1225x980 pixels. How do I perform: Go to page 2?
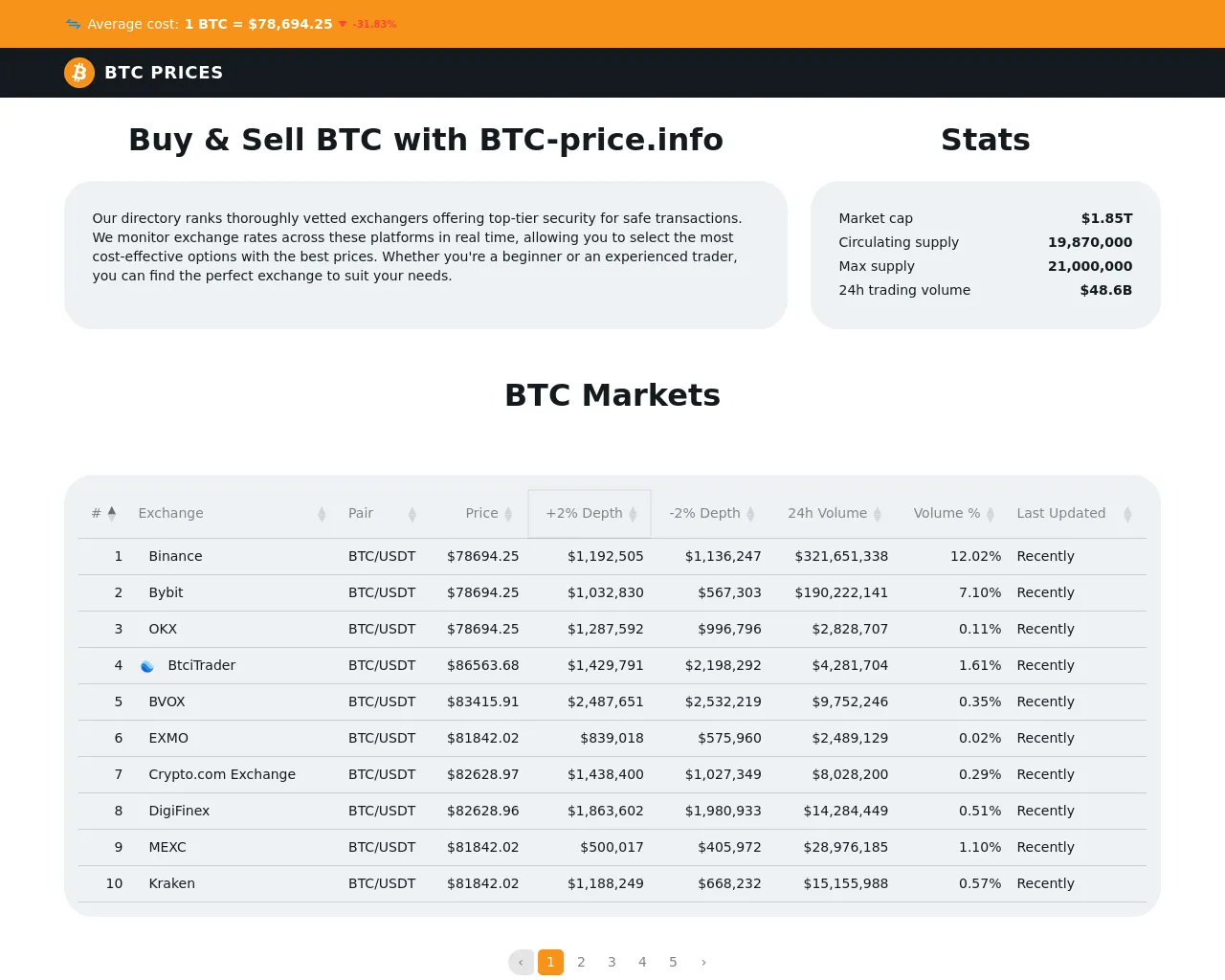581,962
